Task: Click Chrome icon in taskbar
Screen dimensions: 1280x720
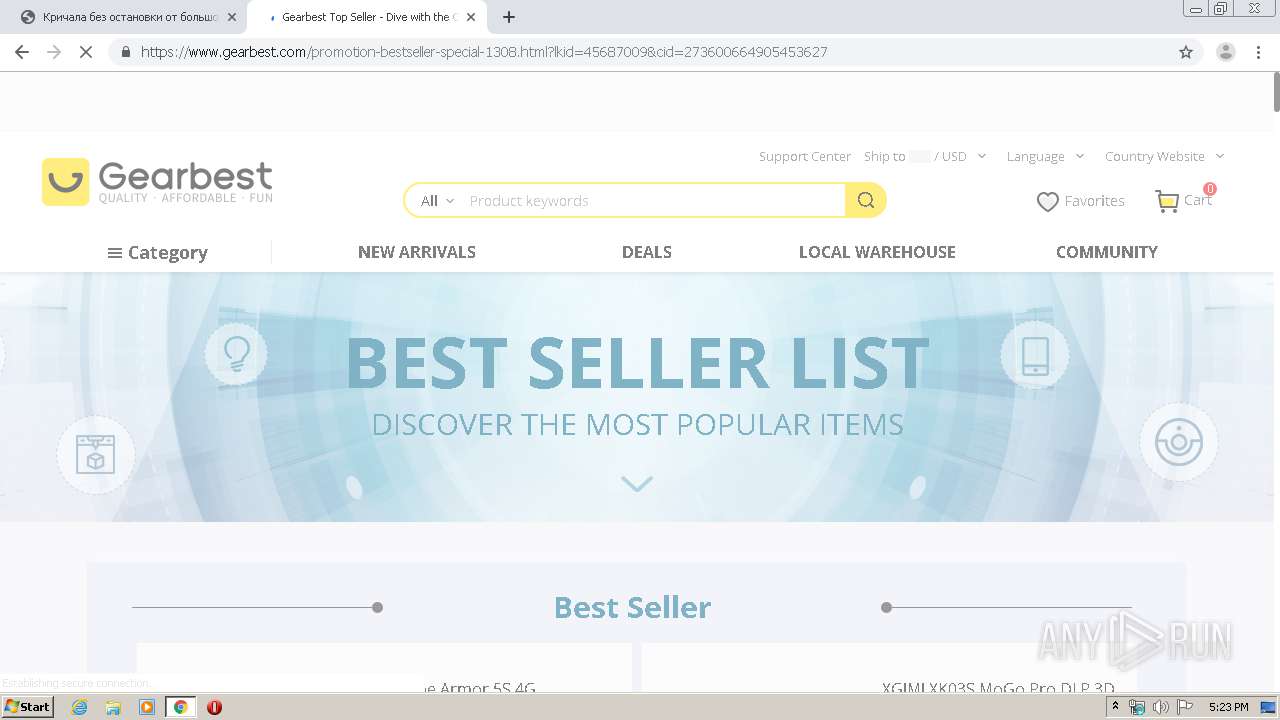Action: click(x=180, y=707)
